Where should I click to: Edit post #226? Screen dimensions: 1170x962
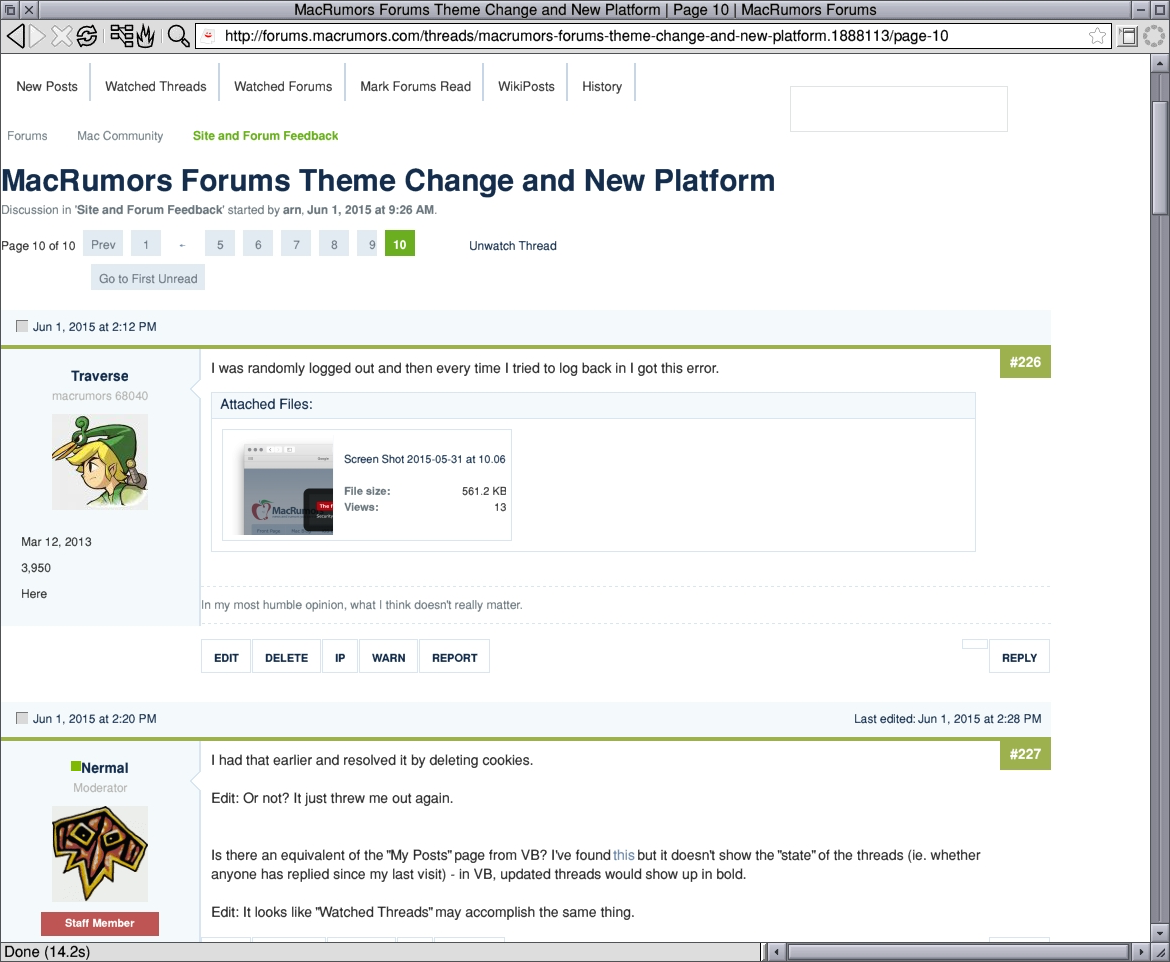click(x=226, y=658)
